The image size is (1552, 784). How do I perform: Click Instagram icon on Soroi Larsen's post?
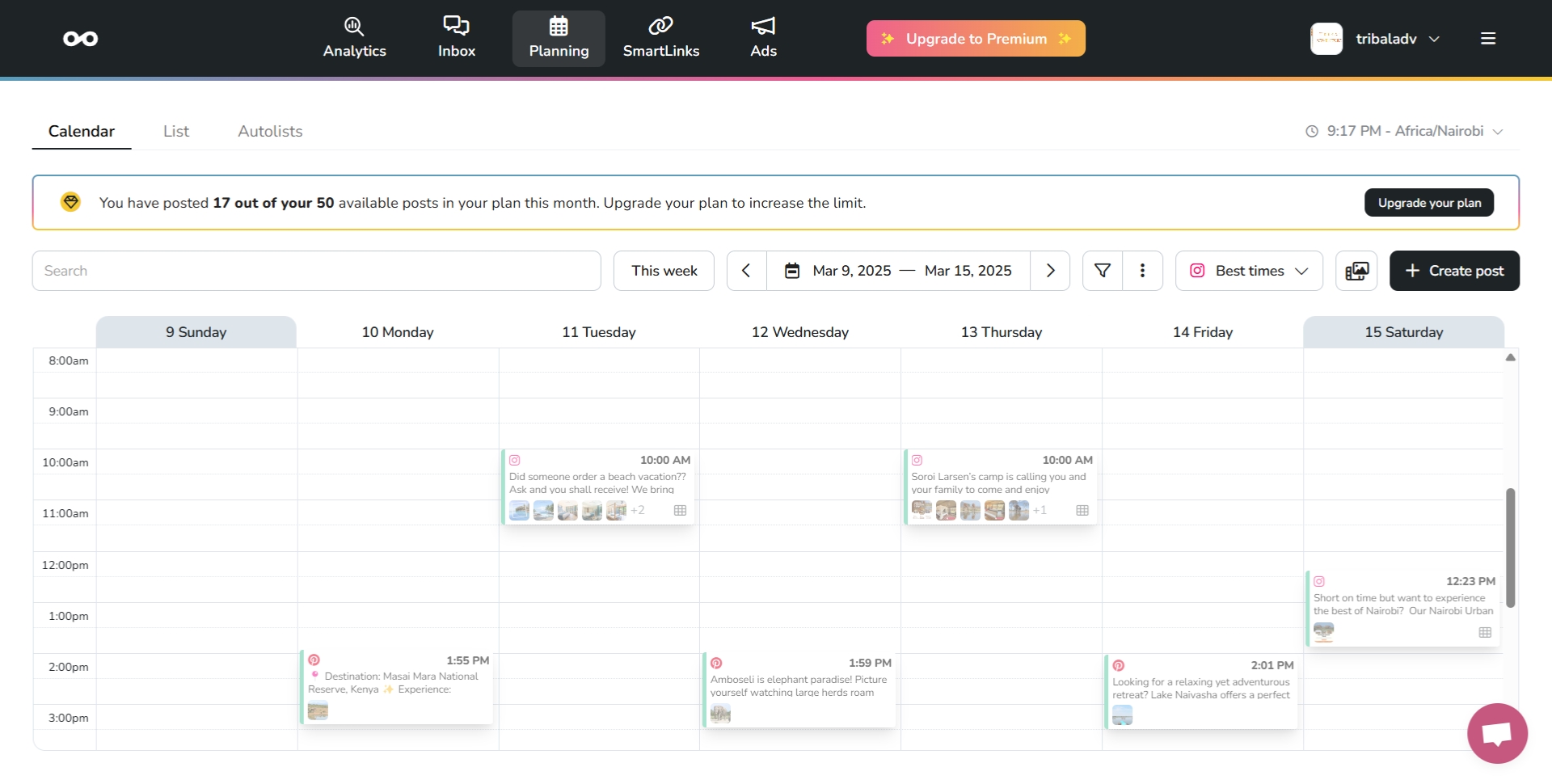pyautogui.click(x=917, y=460)
